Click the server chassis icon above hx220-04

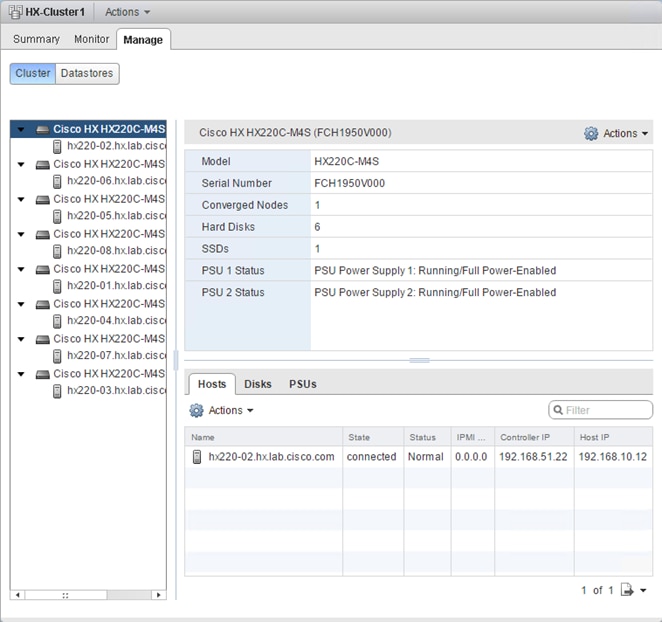[x=43, y=305]
